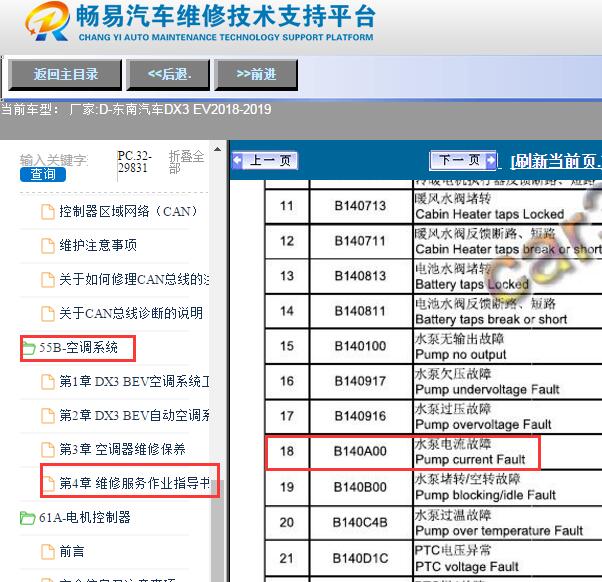Click fault code B140100

tap(360, 346)
